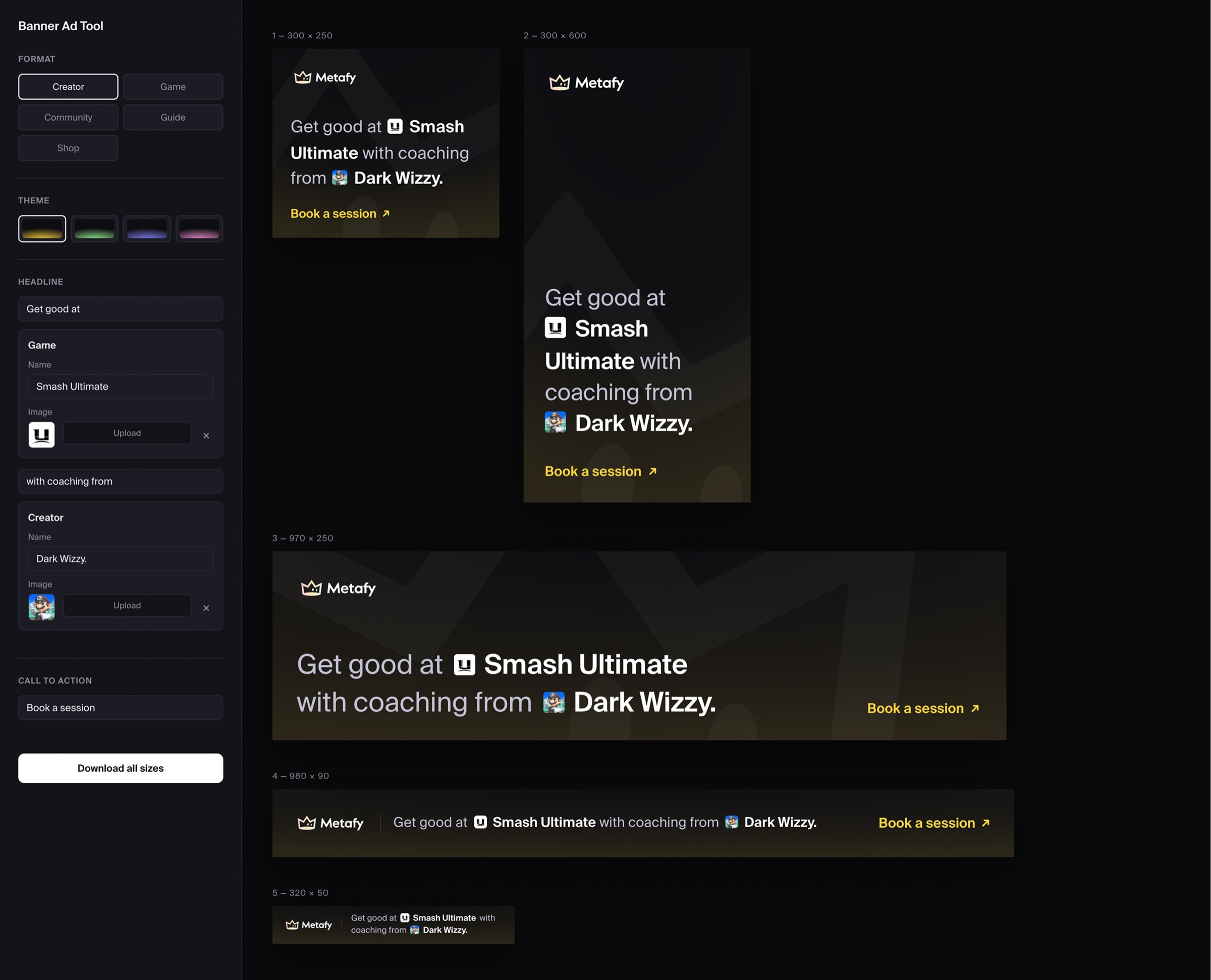Click Book a session link in the 300 × 600 banner
This screenshot has height=980, width=1211.
tap(593, 472)
